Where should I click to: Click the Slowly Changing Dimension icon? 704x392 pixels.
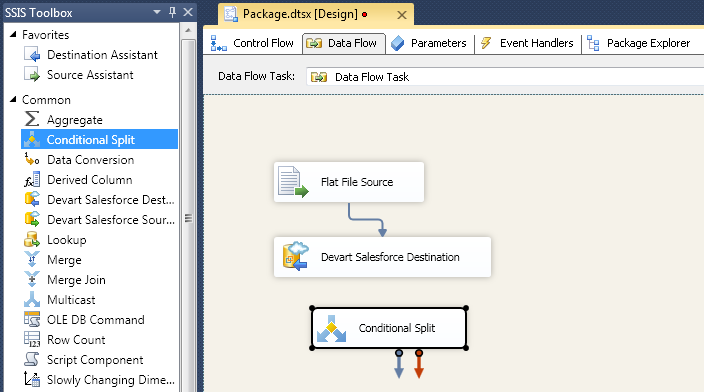(x=32, y=379)
